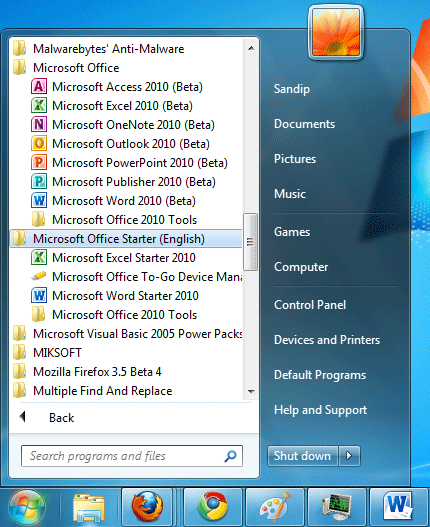The height and width of the screenshot is (527, 430).
Task: Expand Microsoft Office 2010 Tools under Starter
Action: tap(124, 315)
